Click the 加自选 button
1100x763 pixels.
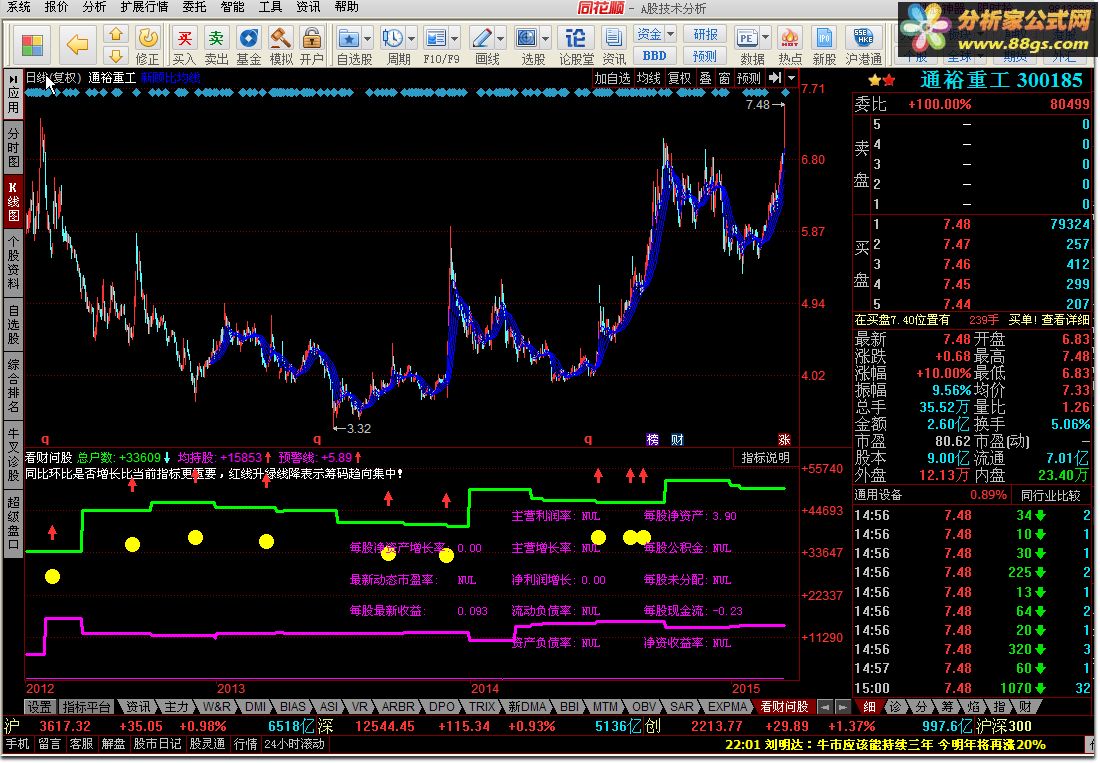tap(612, 79)
